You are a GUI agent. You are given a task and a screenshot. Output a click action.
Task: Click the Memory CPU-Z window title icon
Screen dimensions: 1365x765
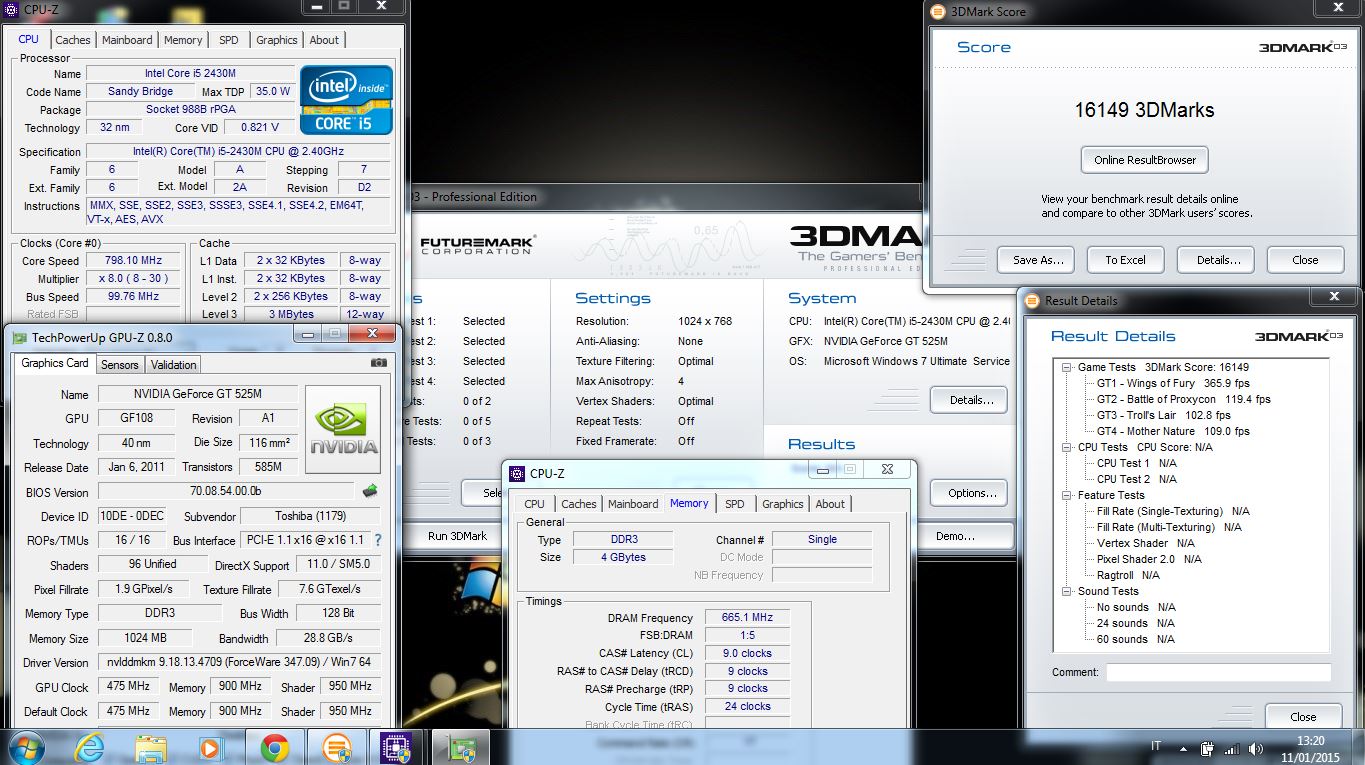pyautogui.click(x=517, y=473)
